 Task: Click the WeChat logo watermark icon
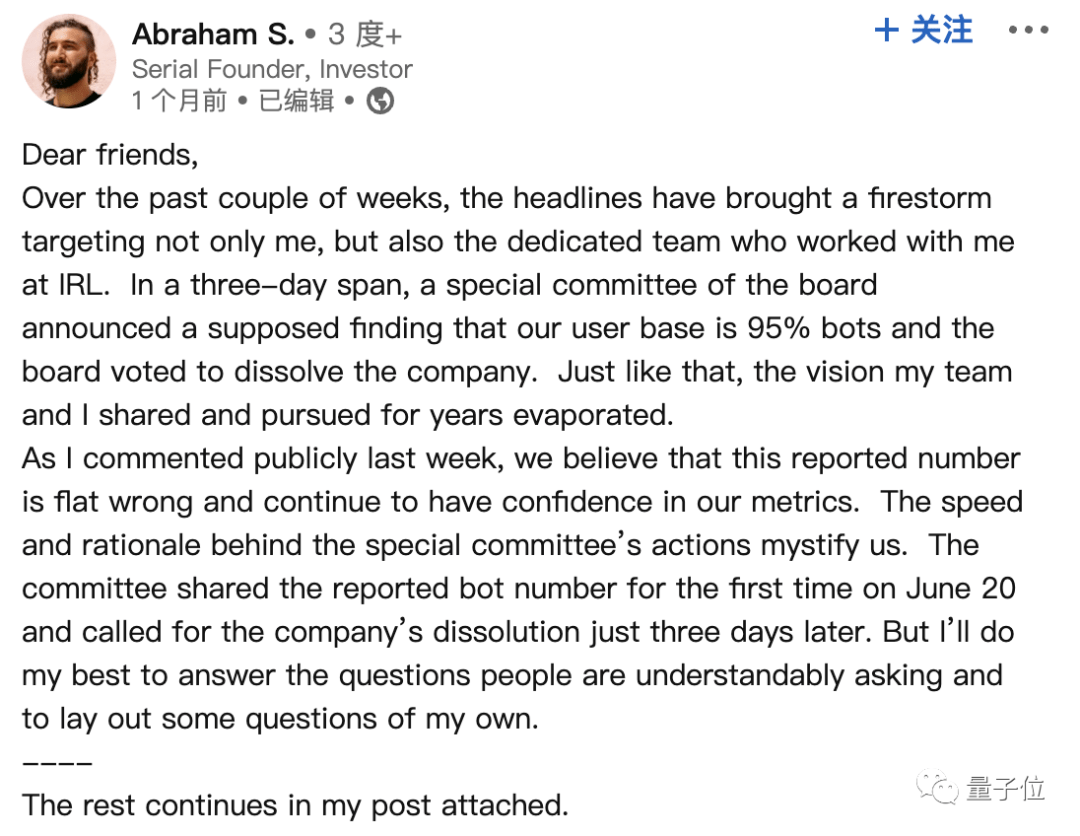point(940,789)
